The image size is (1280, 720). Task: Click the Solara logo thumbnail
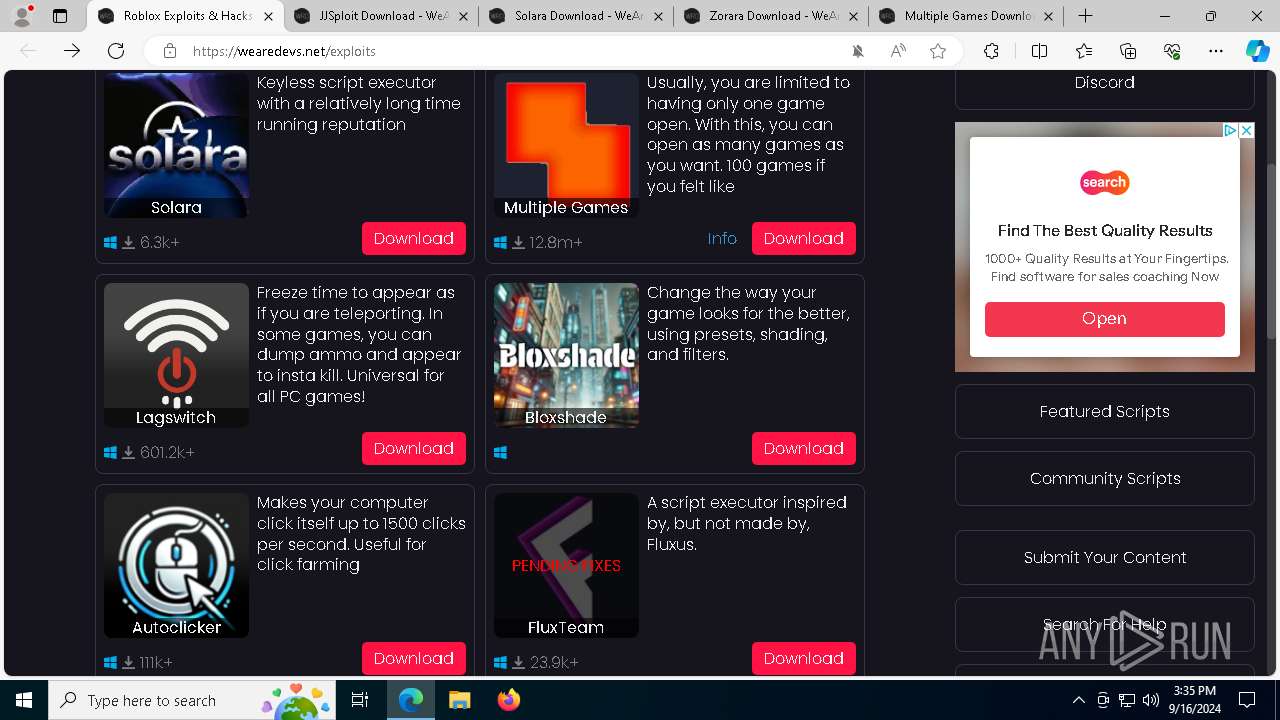(x=176, y=146)
